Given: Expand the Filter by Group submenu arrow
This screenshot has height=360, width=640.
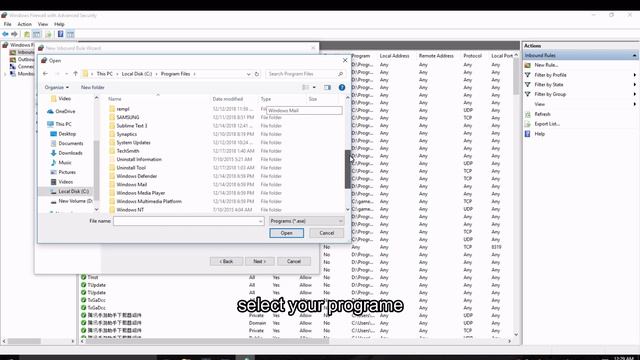Looking at the screenshot, I should click(635, 94).
